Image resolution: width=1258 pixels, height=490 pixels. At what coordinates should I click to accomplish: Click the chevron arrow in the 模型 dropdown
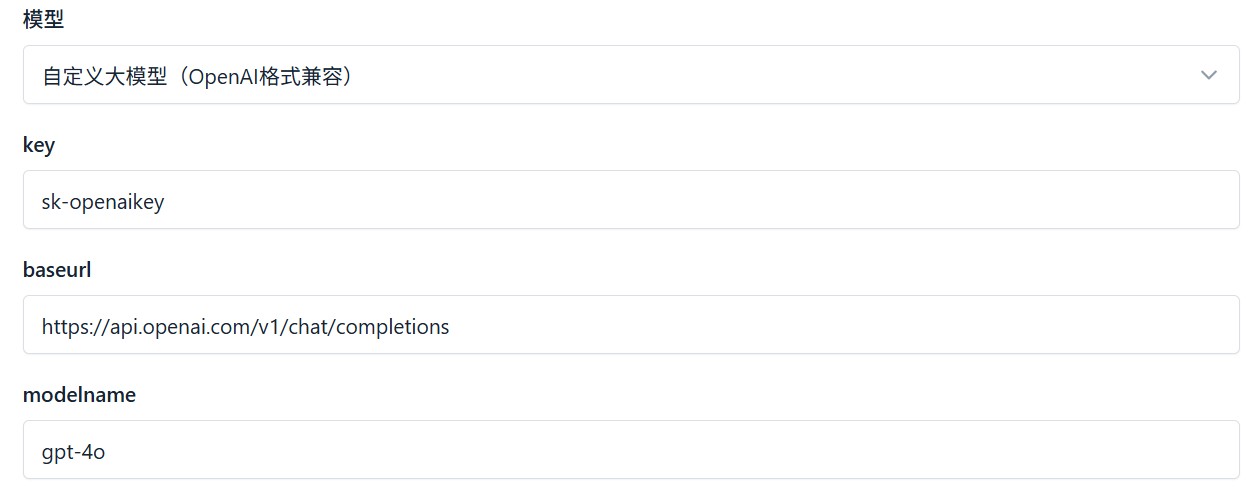tap(1208, 75)
